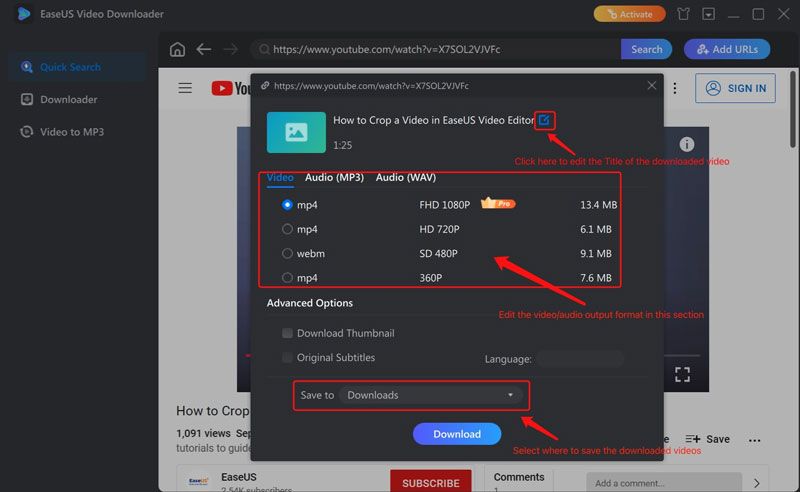Select mp4 360P radio option
800x492 pixels.
click(287, 278)
